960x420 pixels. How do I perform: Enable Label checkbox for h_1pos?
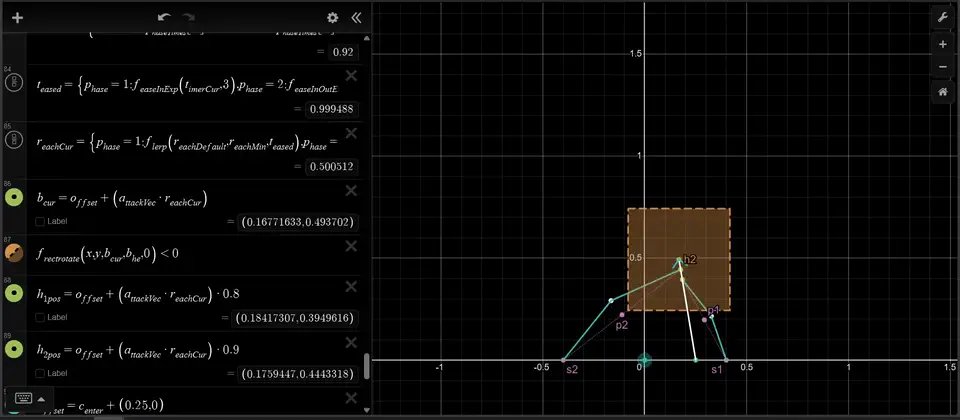coord(40,317)
